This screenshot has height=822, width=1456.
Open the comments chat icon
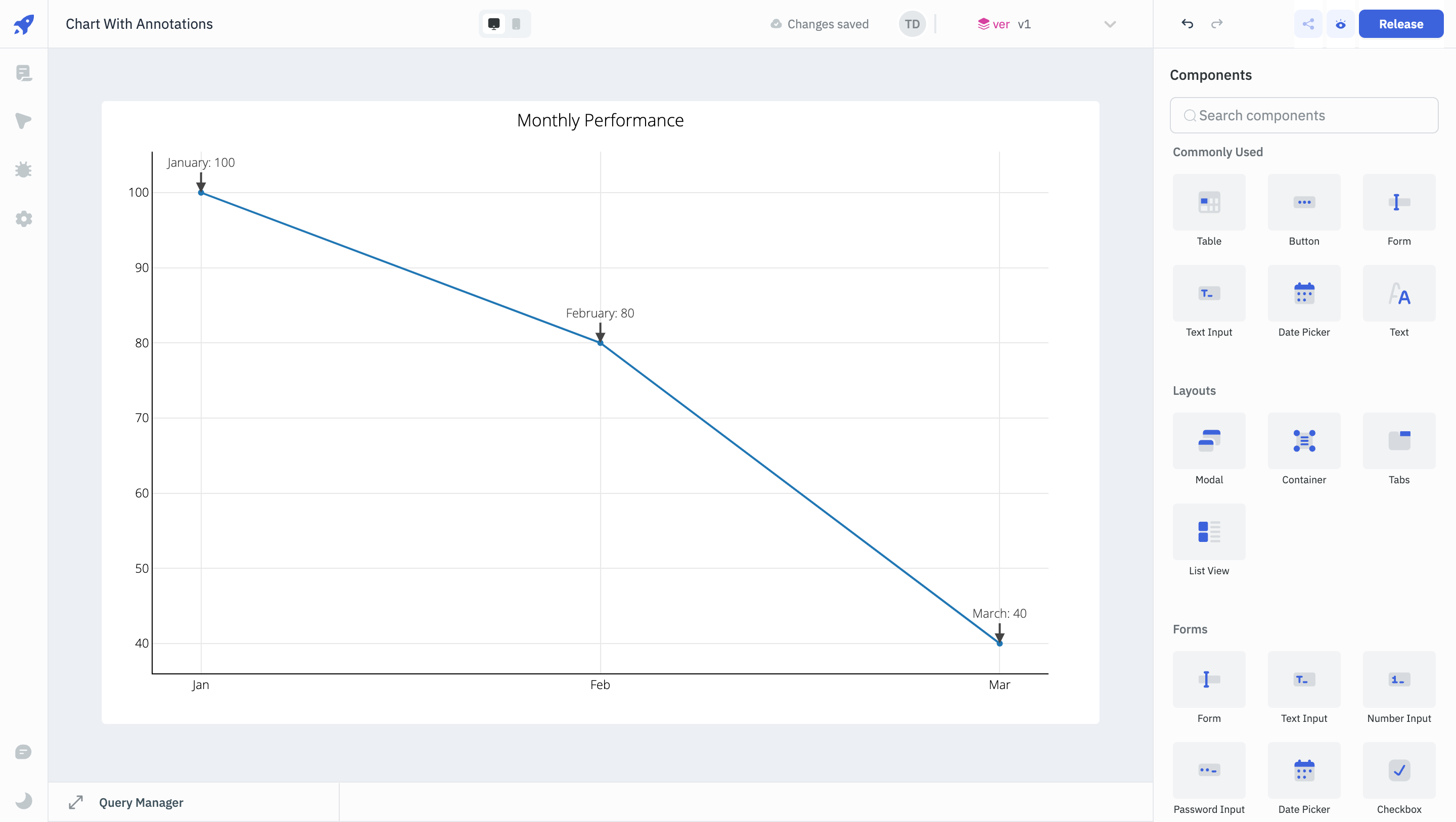point(24,752)
